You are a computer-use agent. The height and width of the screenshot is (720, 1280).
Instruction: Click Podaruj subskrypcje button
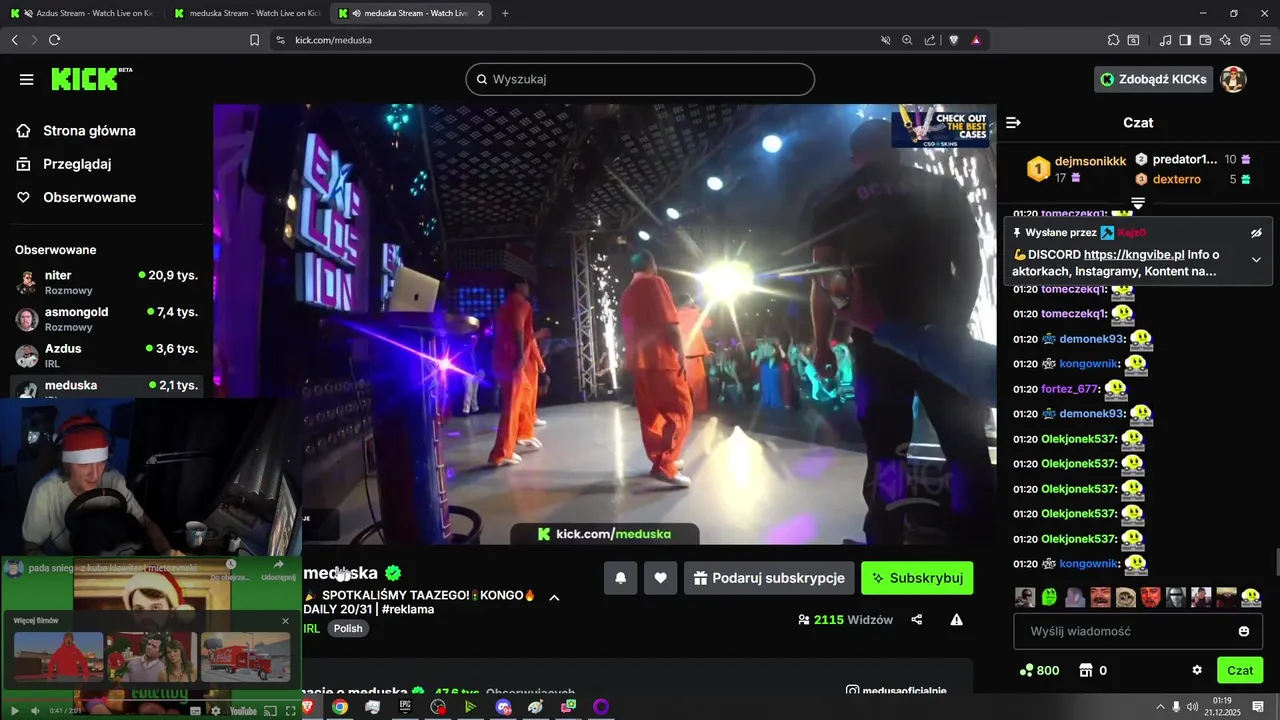pos(769,578)
